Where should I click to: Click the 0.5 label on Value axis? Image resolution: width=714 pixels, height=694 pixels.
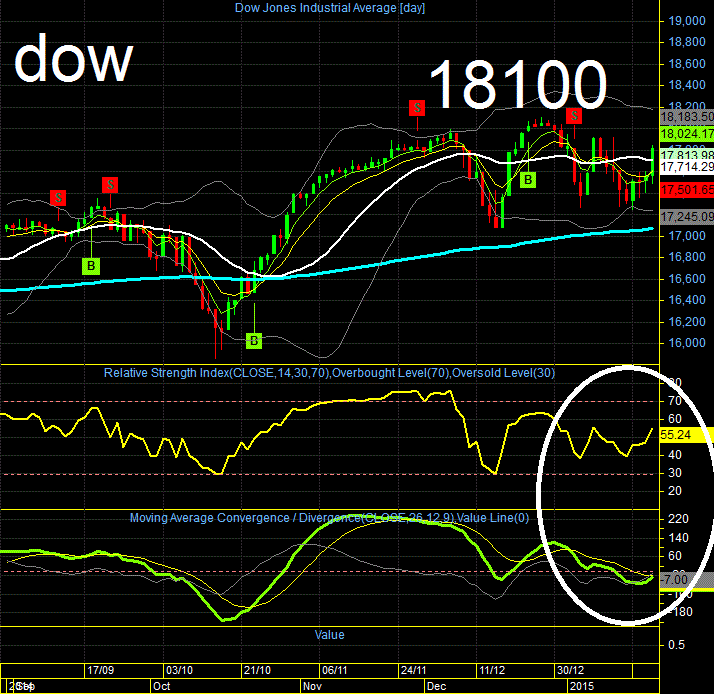click(x=677, y=645)
